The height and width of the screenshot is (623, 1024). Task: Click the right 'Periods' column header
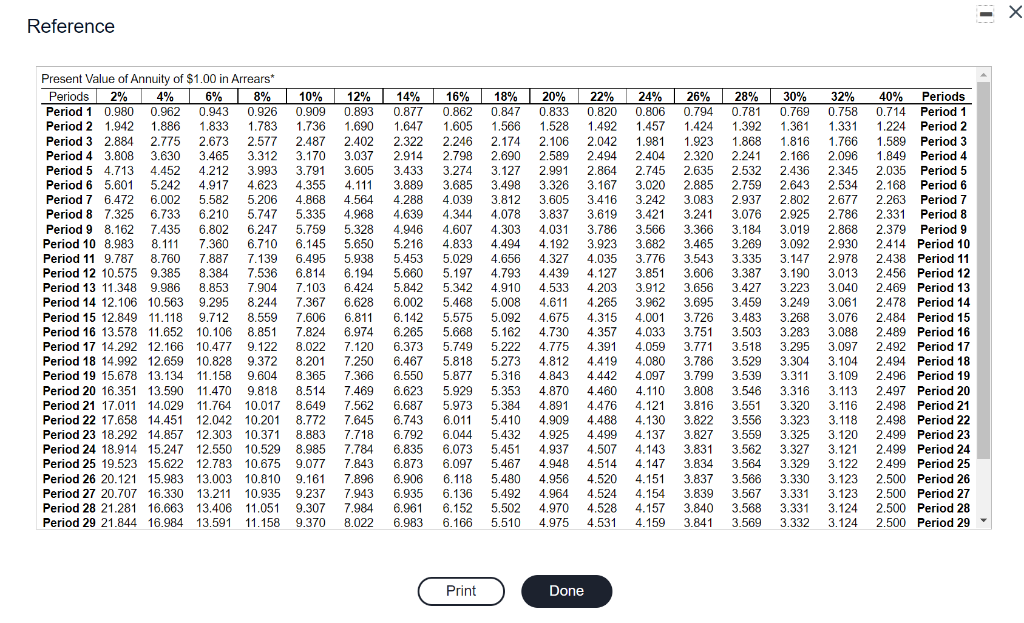(x=943, y=97)
